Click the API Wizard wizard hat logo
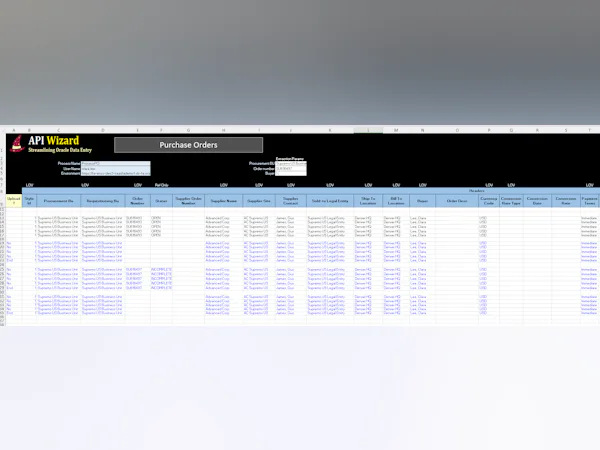Viewport: 600px width, 450px height. click(x=17, y=143)
